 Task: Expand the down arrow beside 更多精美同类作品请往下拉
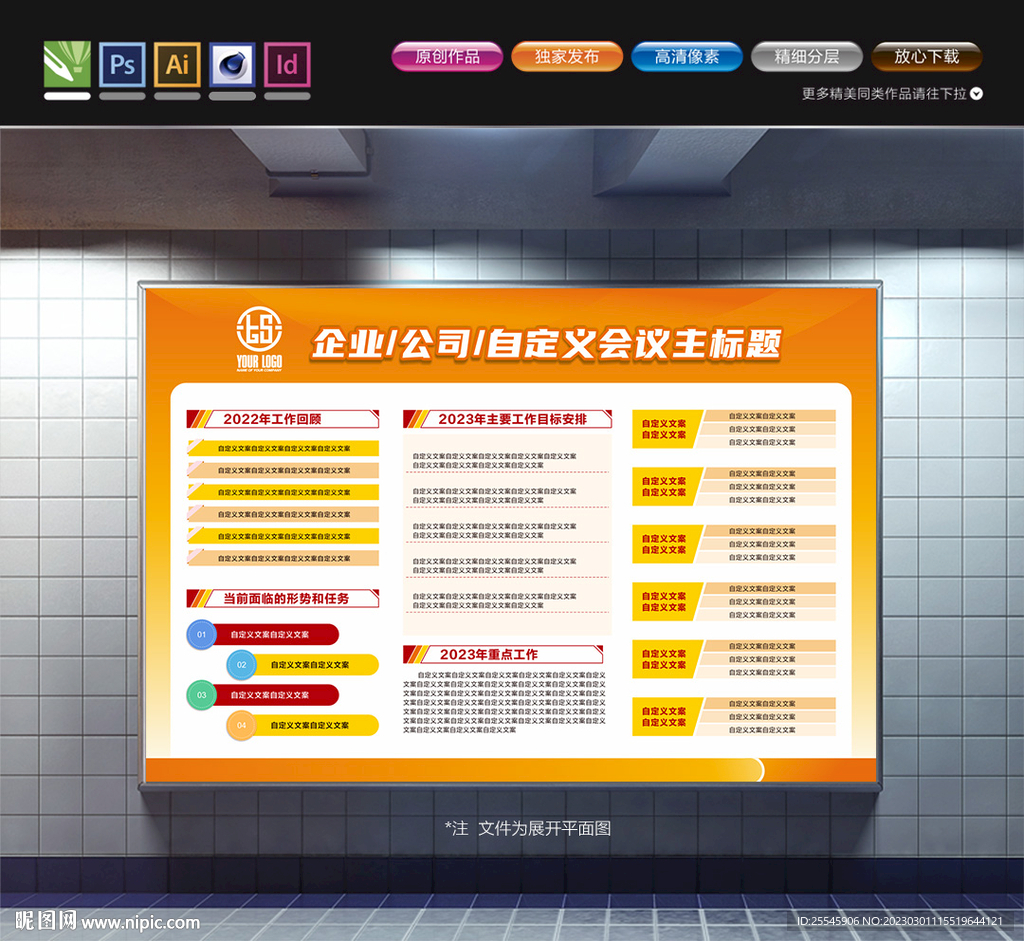977,94
